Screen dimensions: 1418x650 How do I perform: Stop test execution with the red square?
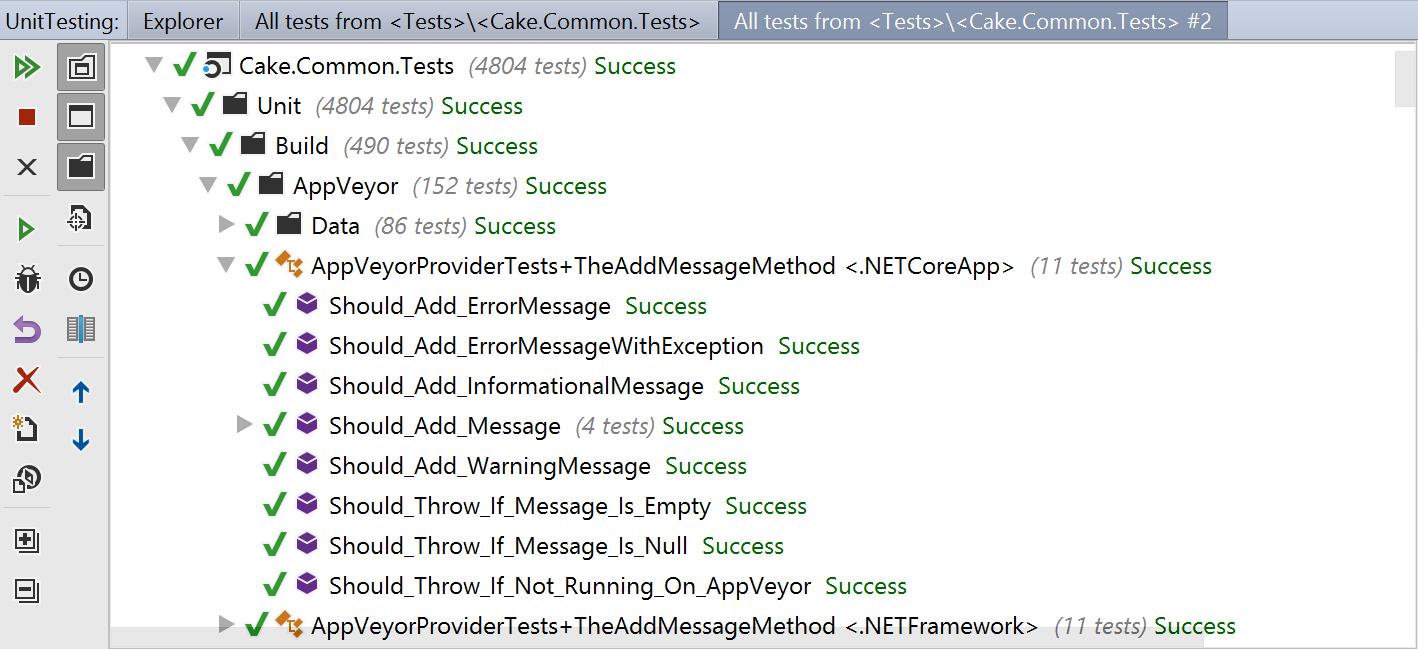point(27,118)
